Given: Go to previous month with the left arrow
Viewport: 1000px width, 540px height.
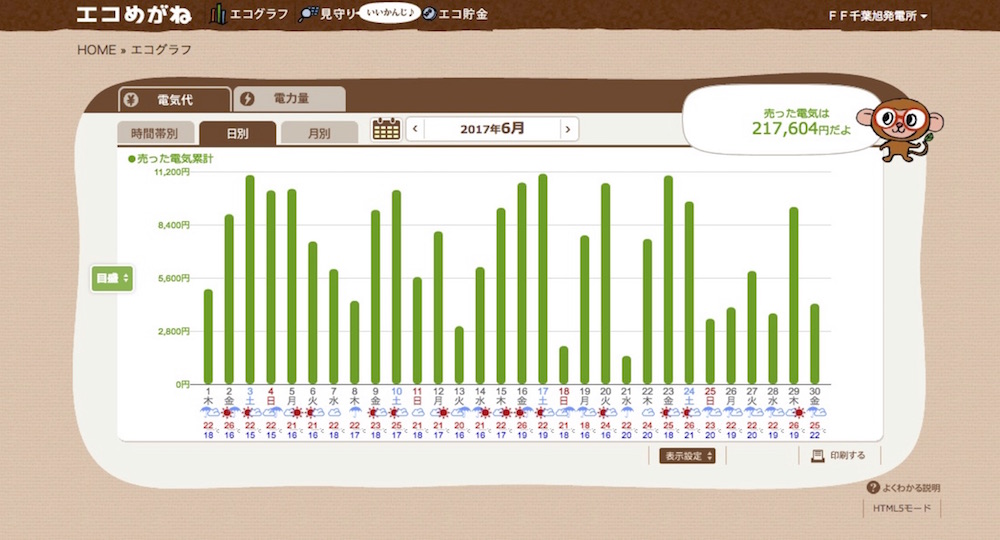Looking at the screenshot, I should (415, 129).
